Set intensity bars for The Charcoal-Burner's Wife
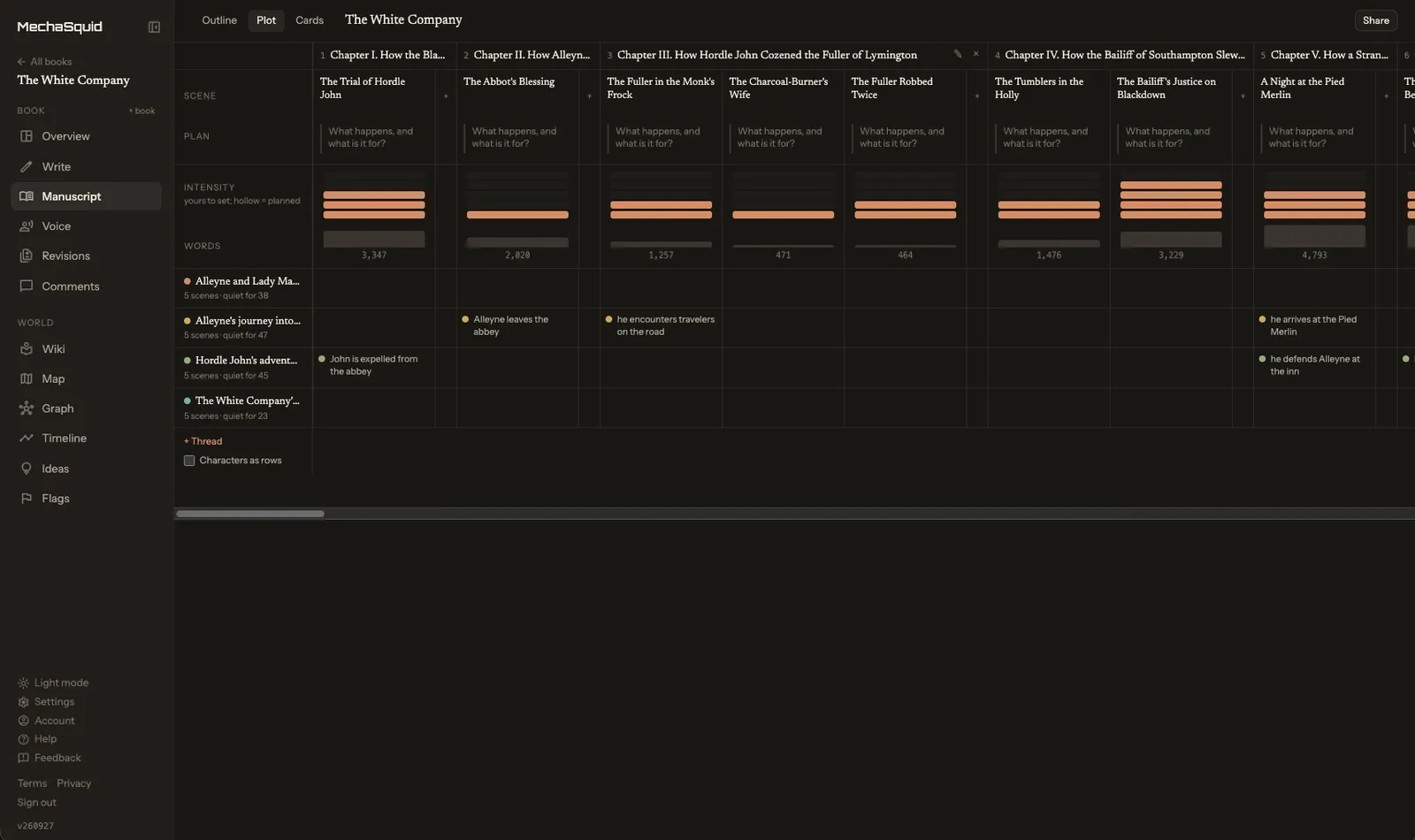This screenshot has height=840, width=1415. [784, 195]
